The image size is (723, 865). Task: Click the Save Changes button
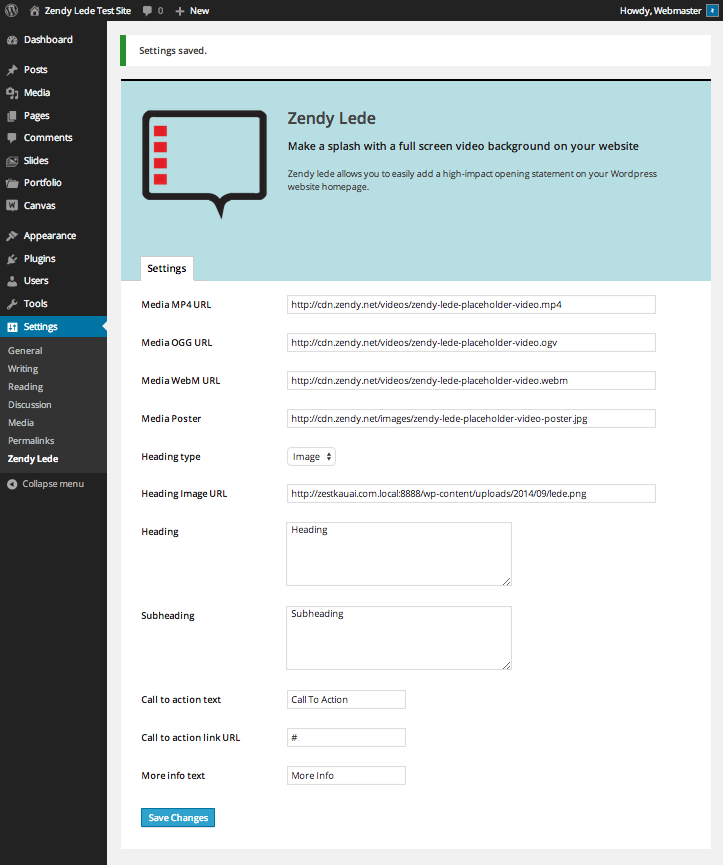coord(178,818)
